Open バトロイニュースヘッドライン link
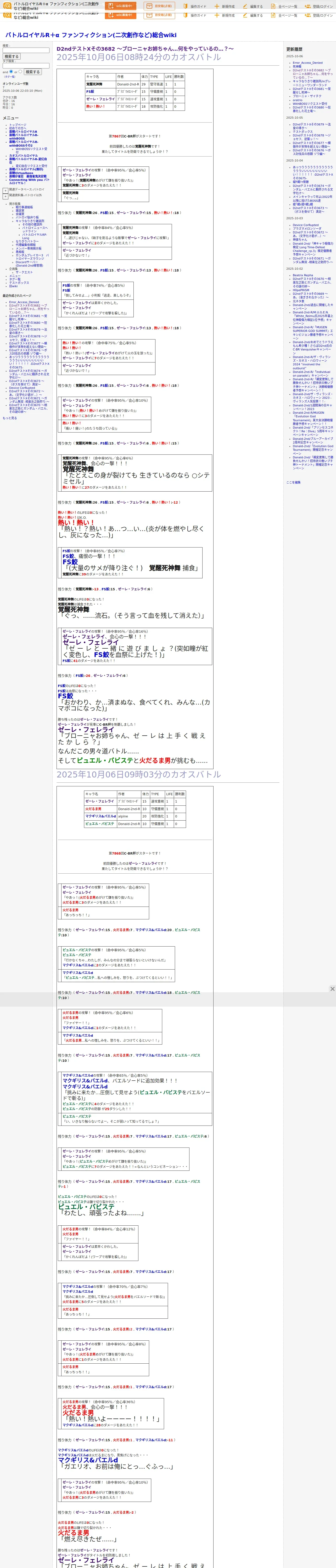Screen dimensions: 336x1568 coord(35,229)
